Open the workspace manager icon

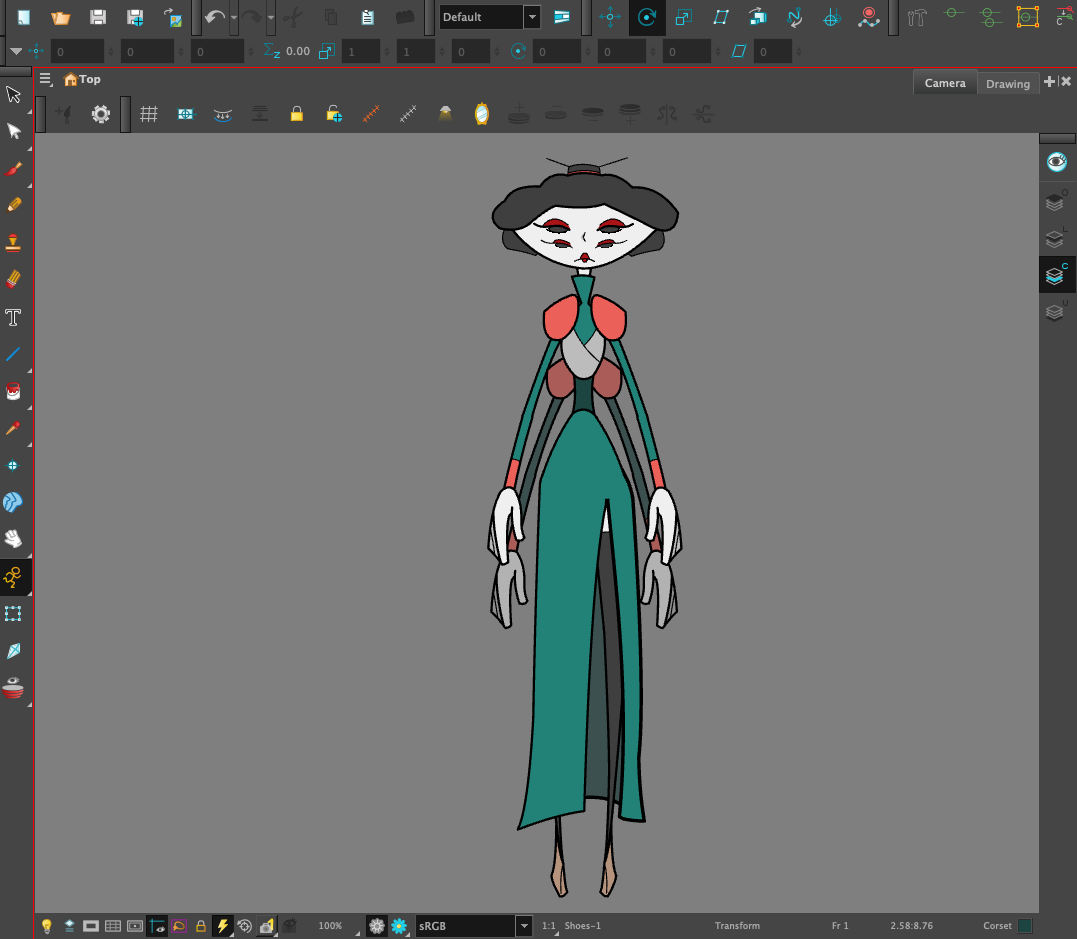pos(562,16)
